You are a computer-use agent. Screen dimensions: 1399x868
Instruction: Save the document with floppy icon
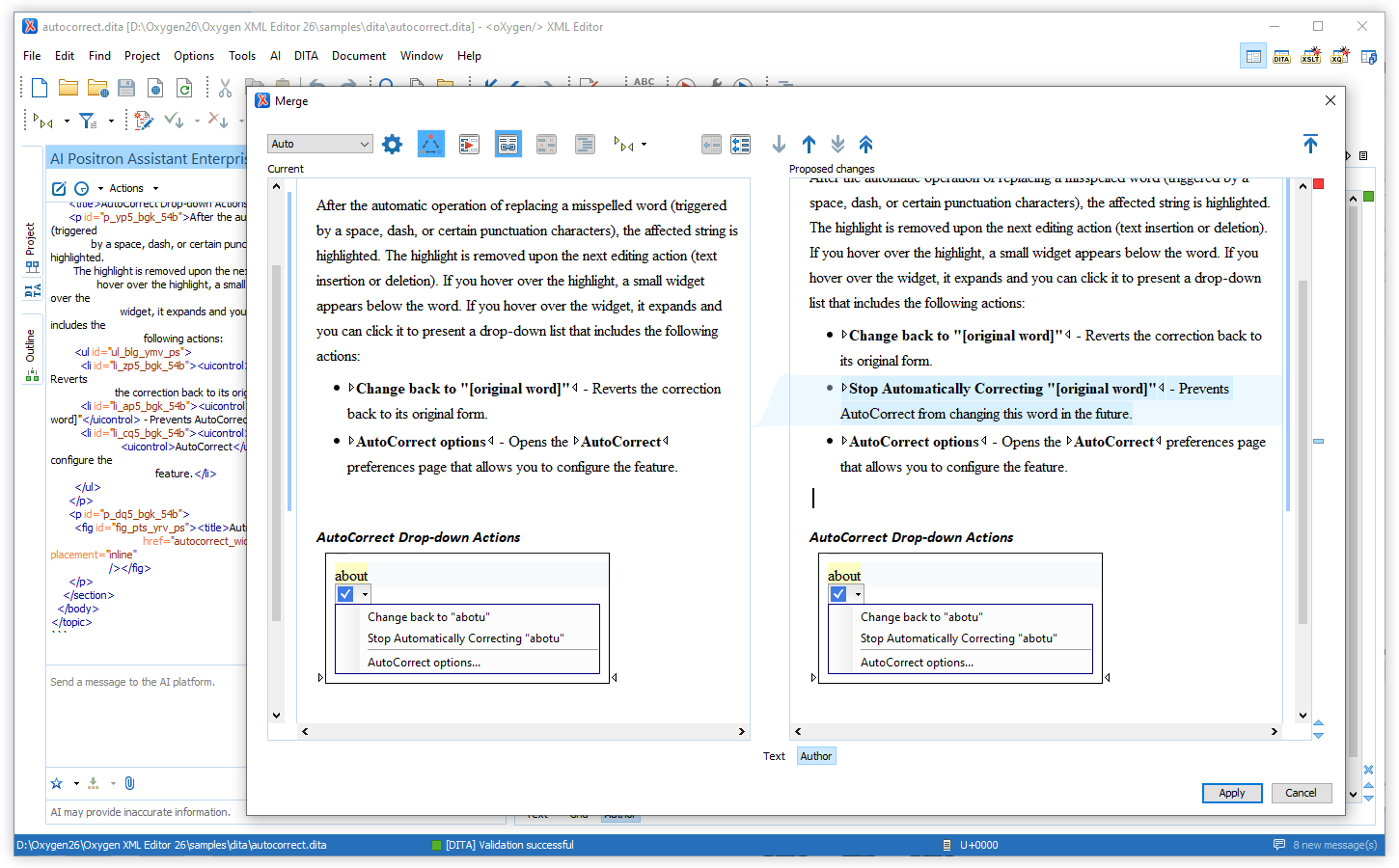pos(126,88)
